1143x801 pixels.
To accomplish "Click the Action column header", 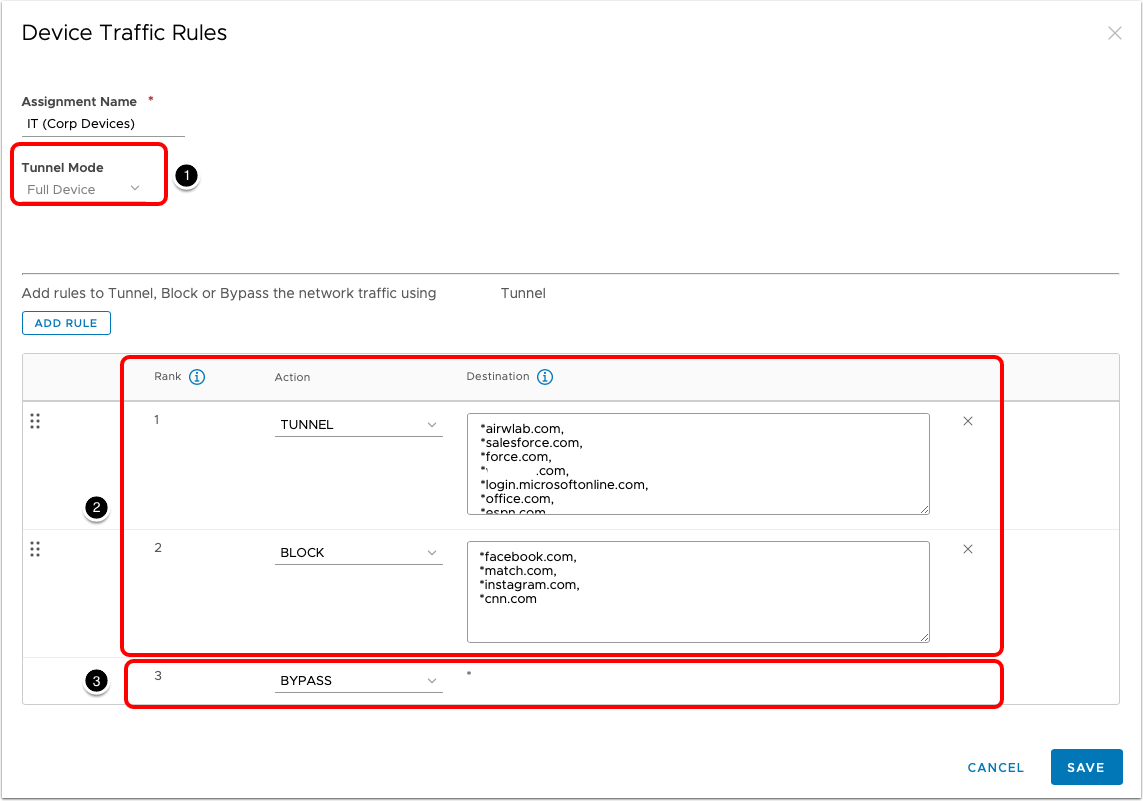I will [x=292, y=377].
